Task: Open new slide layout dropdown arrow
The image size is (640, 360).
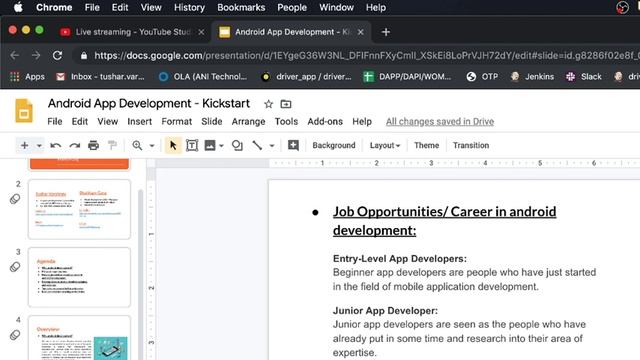Action: point(39,146)
